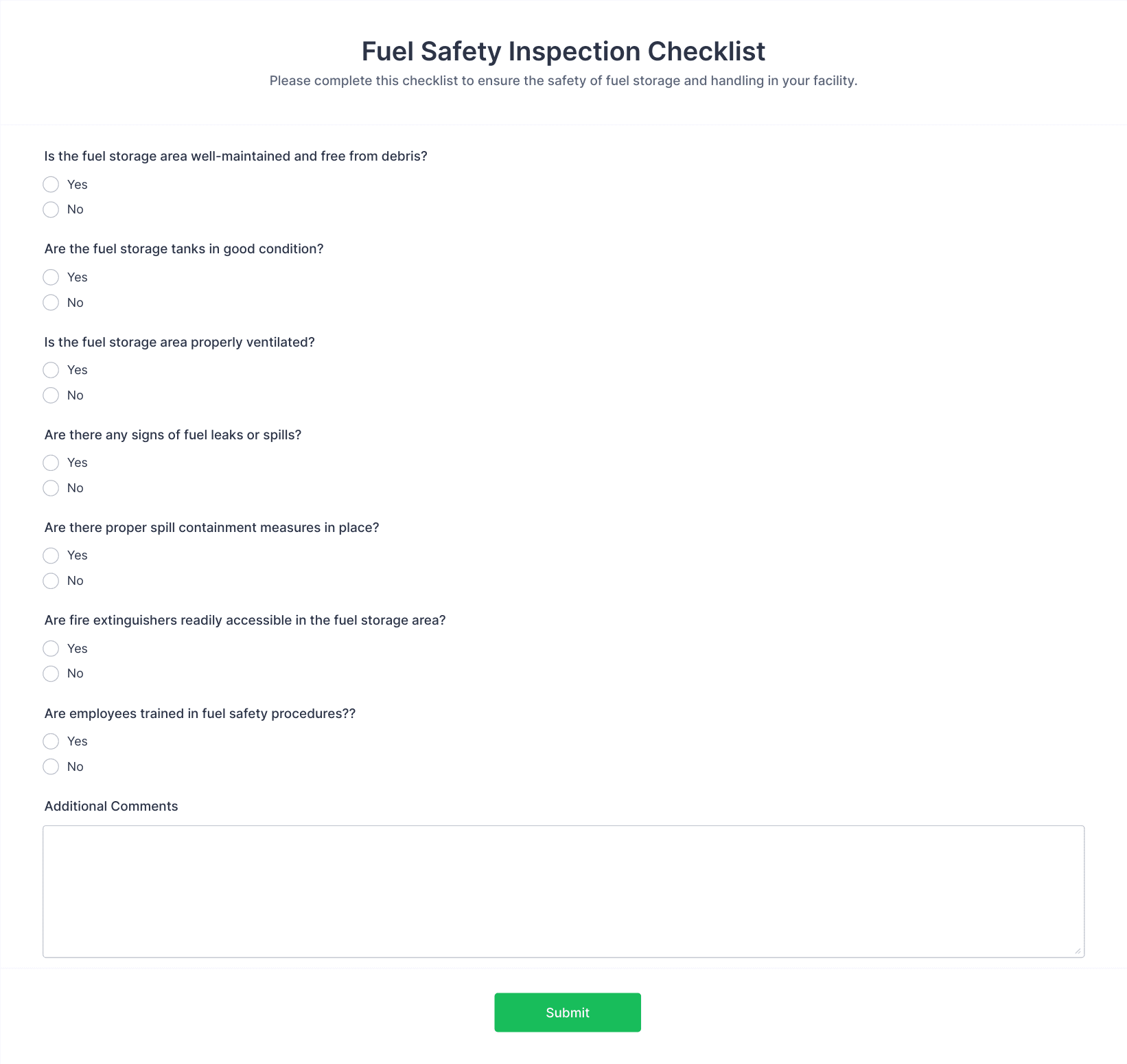Screen dimensions: 1127x1064
Task: Click the Additional Comments label
Action: (x=111, y=806)
